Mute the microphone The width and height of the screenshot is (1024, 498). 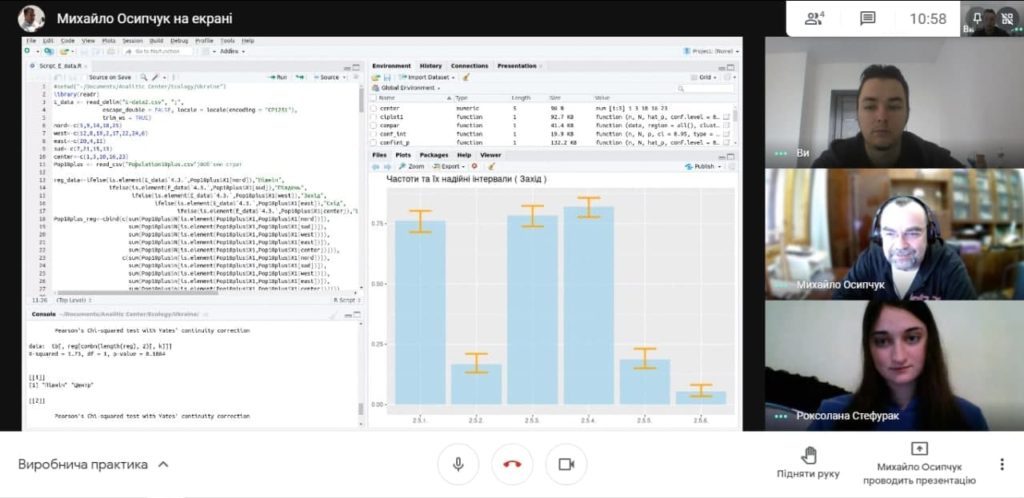(x=458, y=465)
